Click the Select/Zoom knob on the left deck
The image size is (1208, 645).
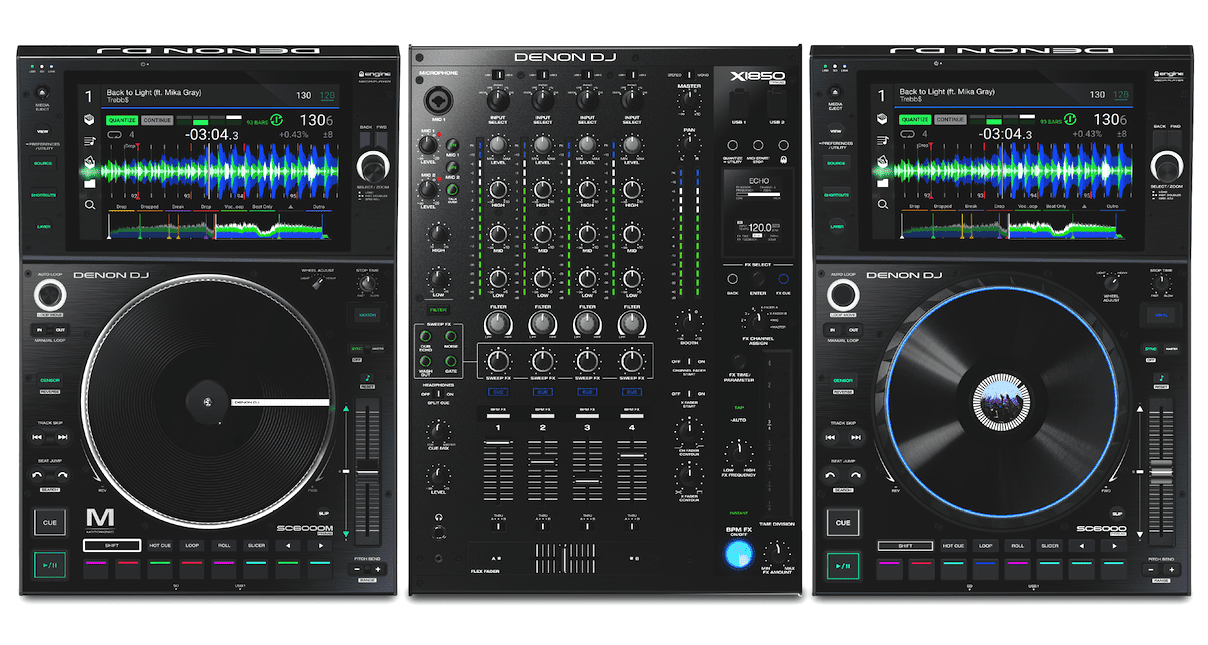[372, 165]
